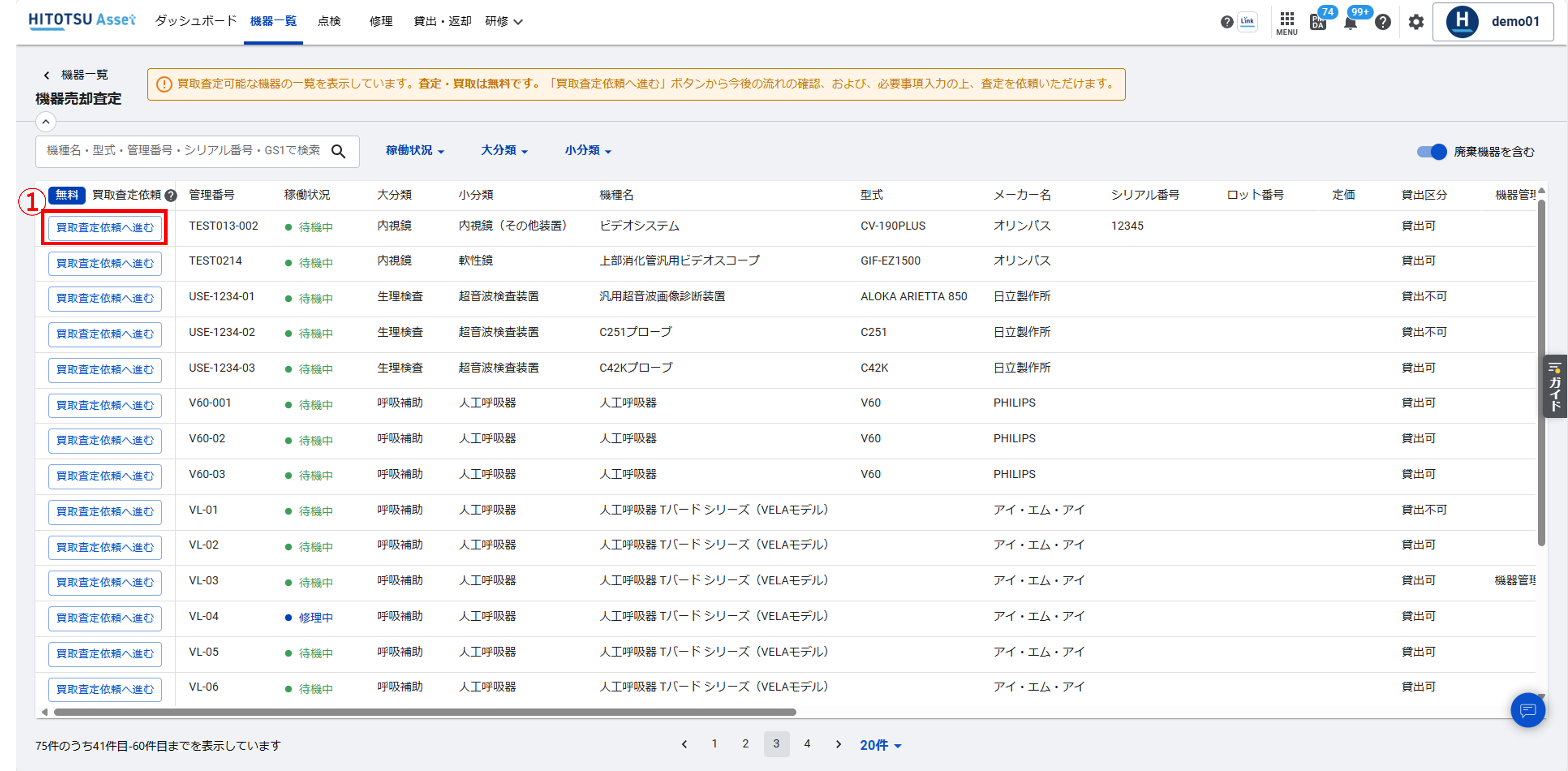Go to page 1

click(715, 743)
